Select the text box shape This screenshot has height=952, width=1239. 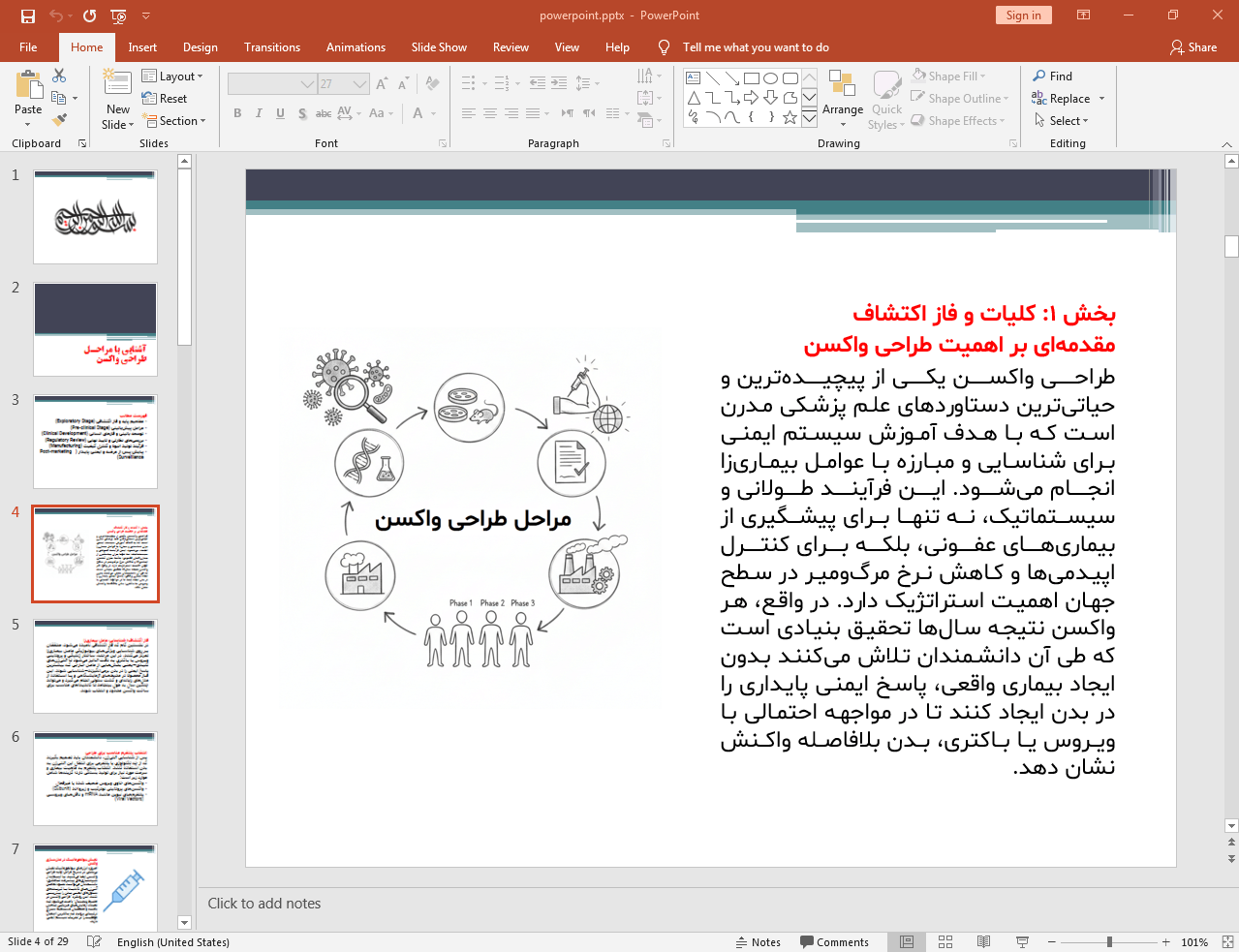point(693,78)
